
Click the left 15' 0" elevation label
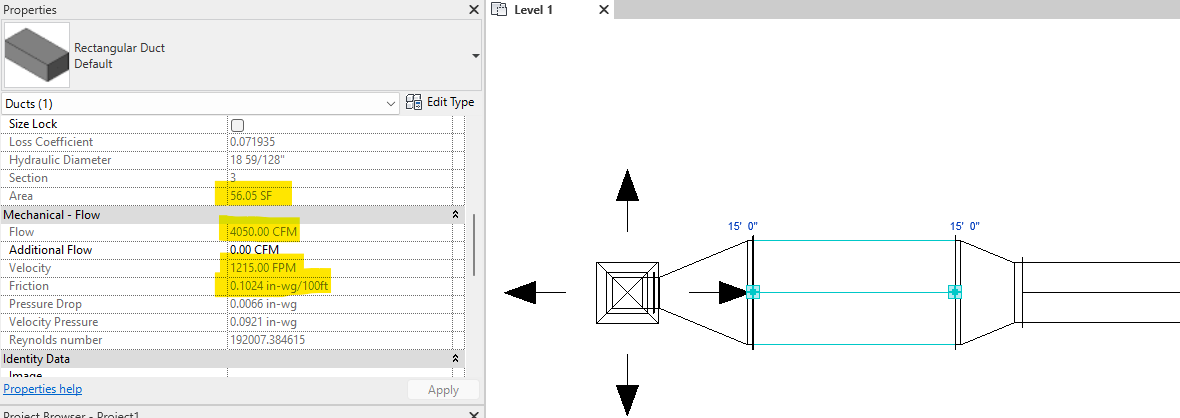[743, 226]
